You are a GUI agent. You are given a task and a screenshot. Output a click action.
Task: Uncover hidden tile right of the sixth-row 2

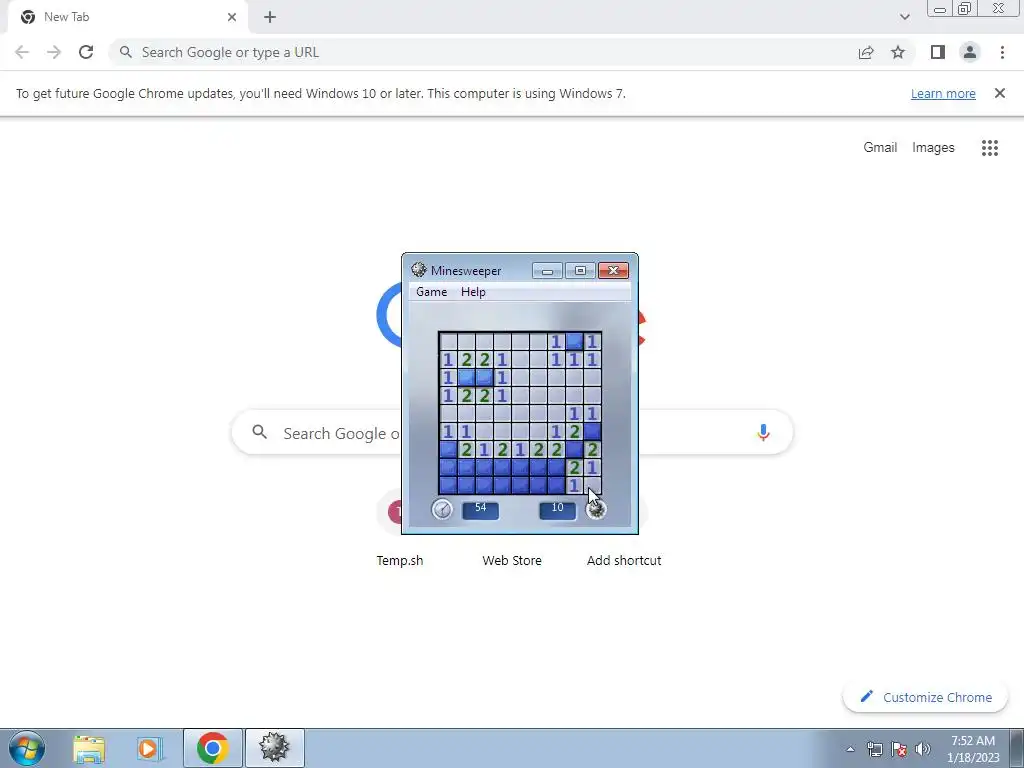tap(592, 431)
